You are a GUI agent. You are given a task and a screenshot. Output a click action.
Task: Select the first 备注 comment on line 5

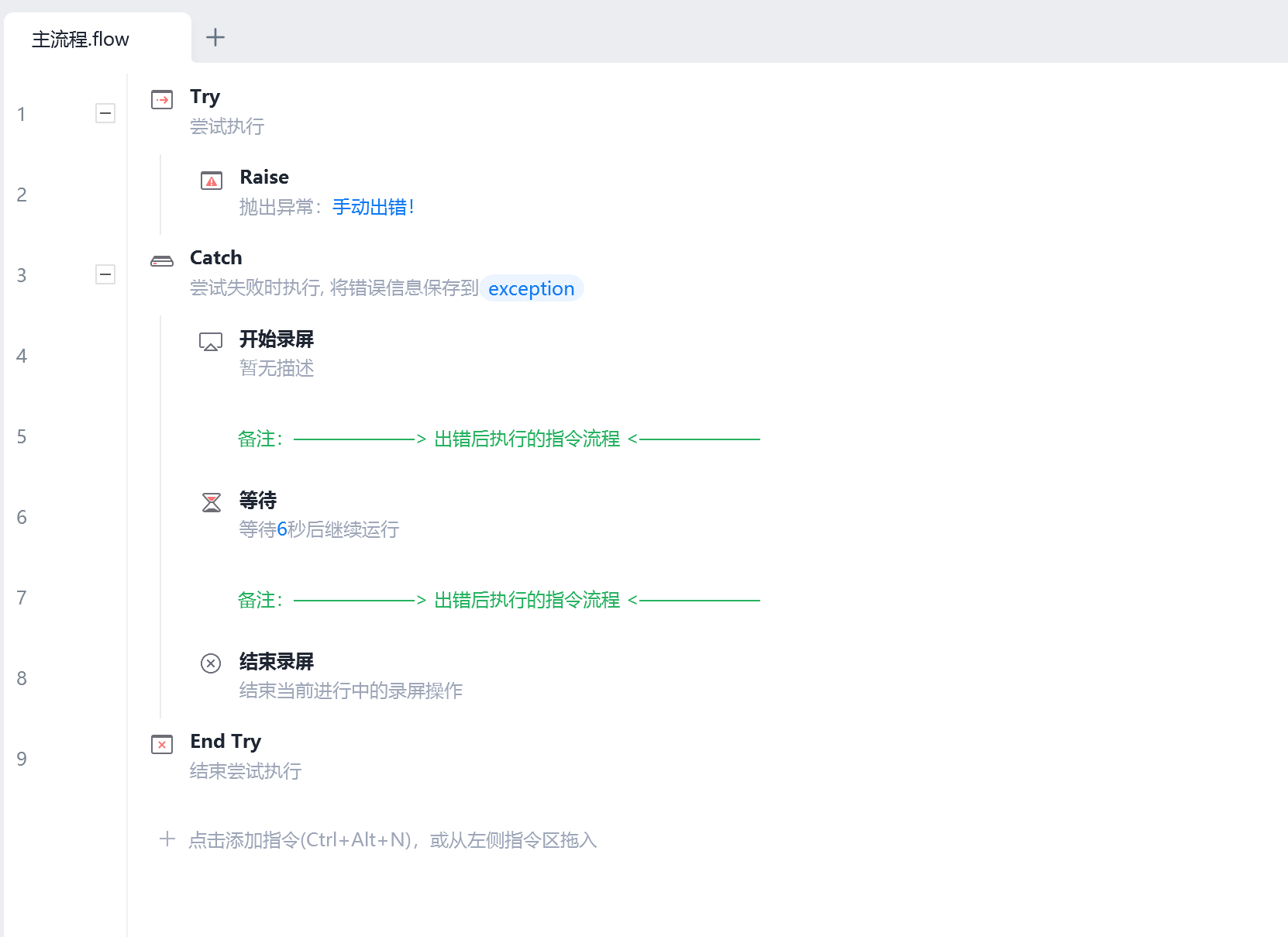pyautogui.click(x=498, y=439)
